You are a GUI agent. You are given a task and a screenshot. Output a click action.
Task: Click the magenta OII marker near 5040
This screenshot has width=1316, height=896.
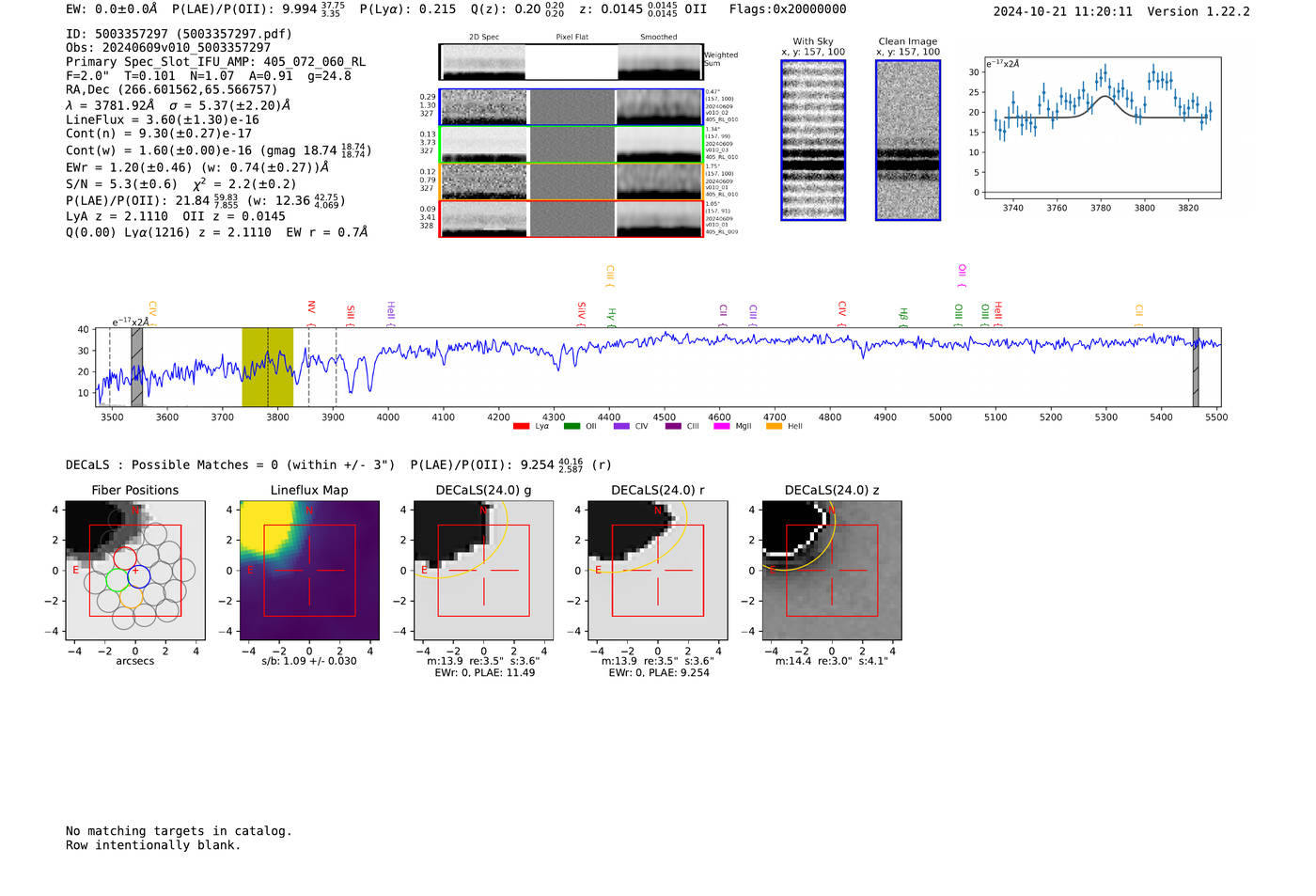coord(962,276)
